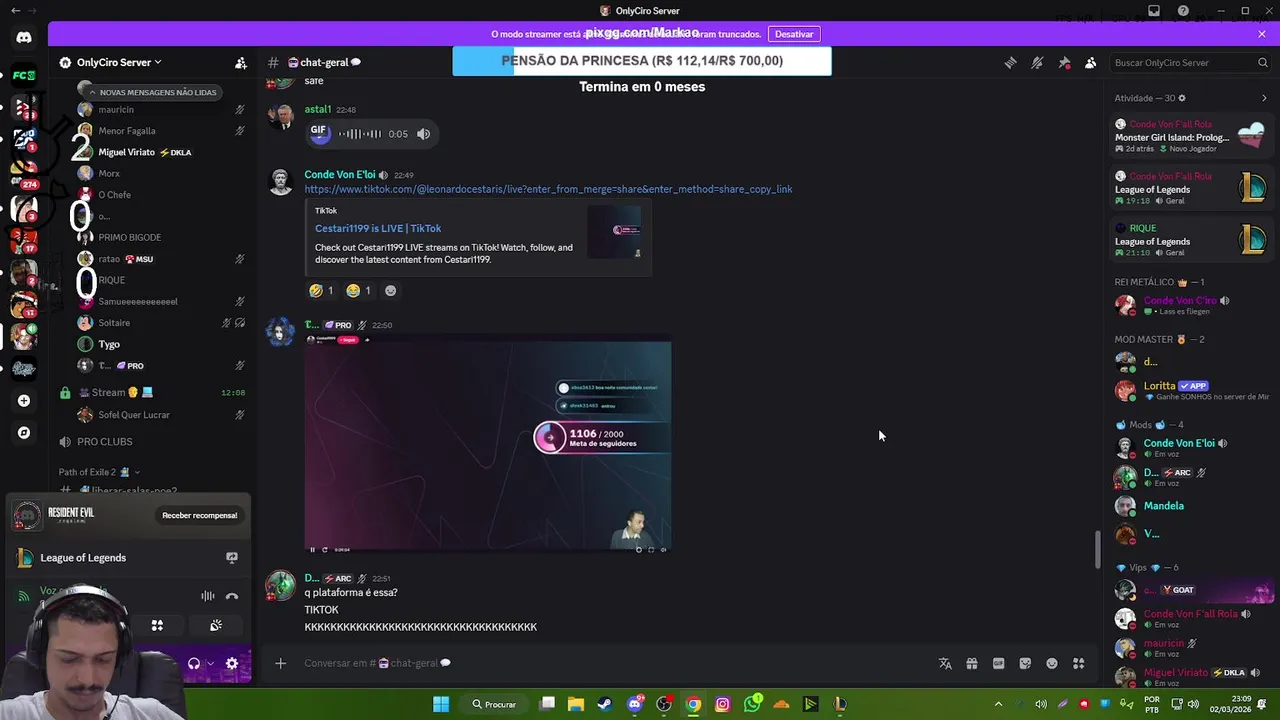Type in 'Conversar em #chat-geral' message field

pyautogui.click(x=615, y=663)
